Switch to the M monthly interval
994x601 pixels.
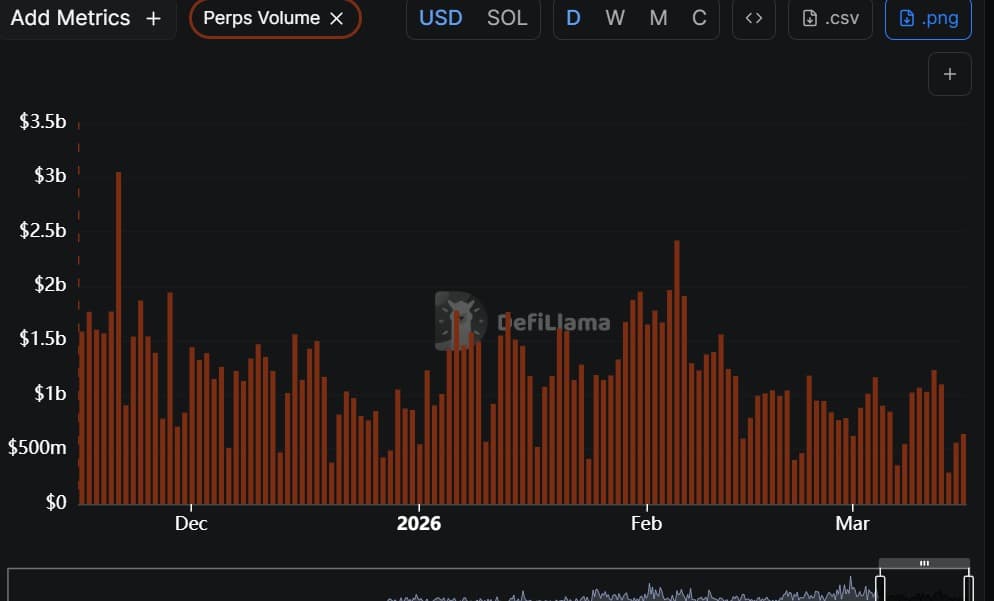(656, 17)
